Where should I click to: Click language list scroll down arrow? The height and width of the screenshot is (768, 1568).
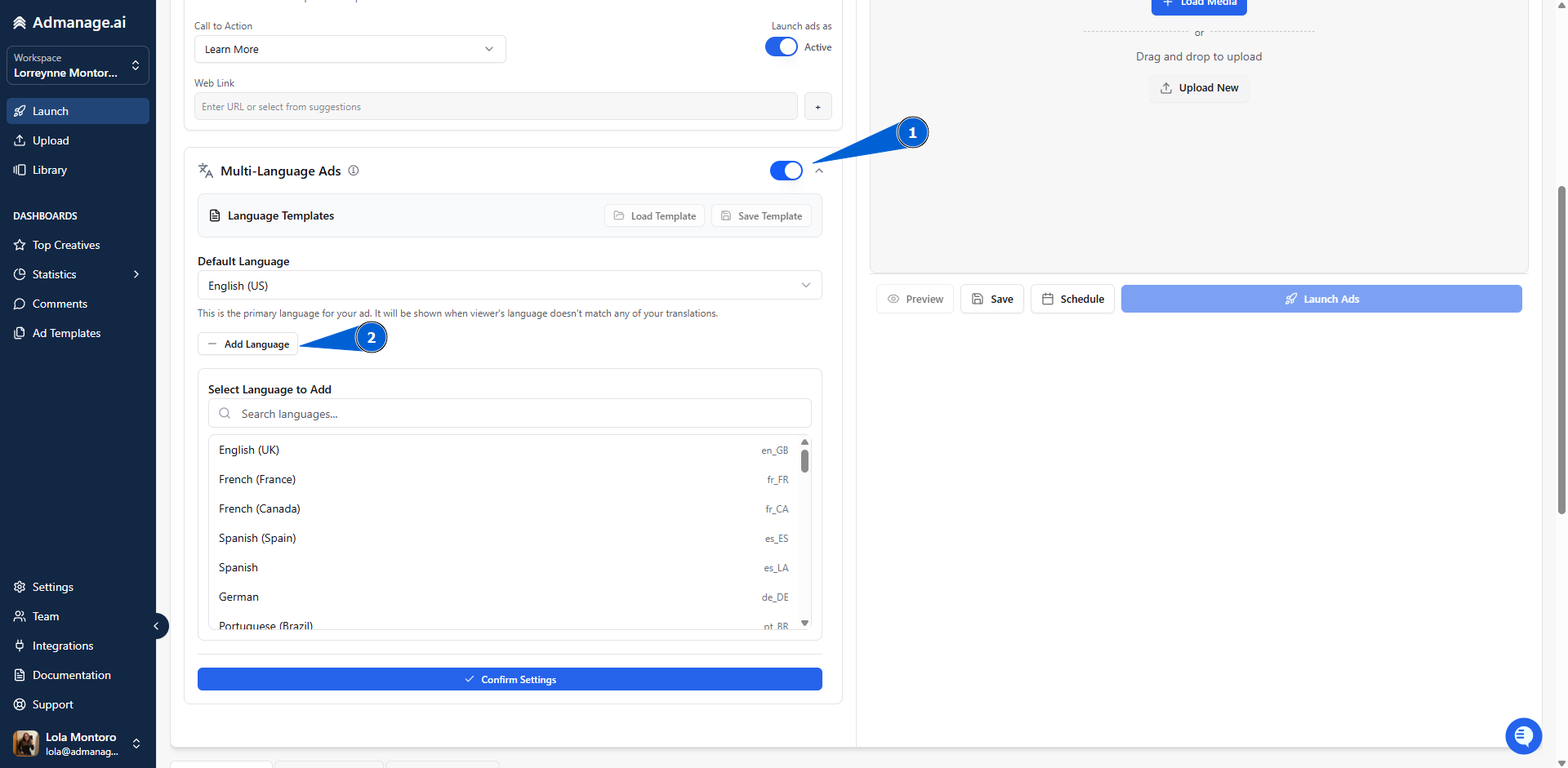coord(804,623)
